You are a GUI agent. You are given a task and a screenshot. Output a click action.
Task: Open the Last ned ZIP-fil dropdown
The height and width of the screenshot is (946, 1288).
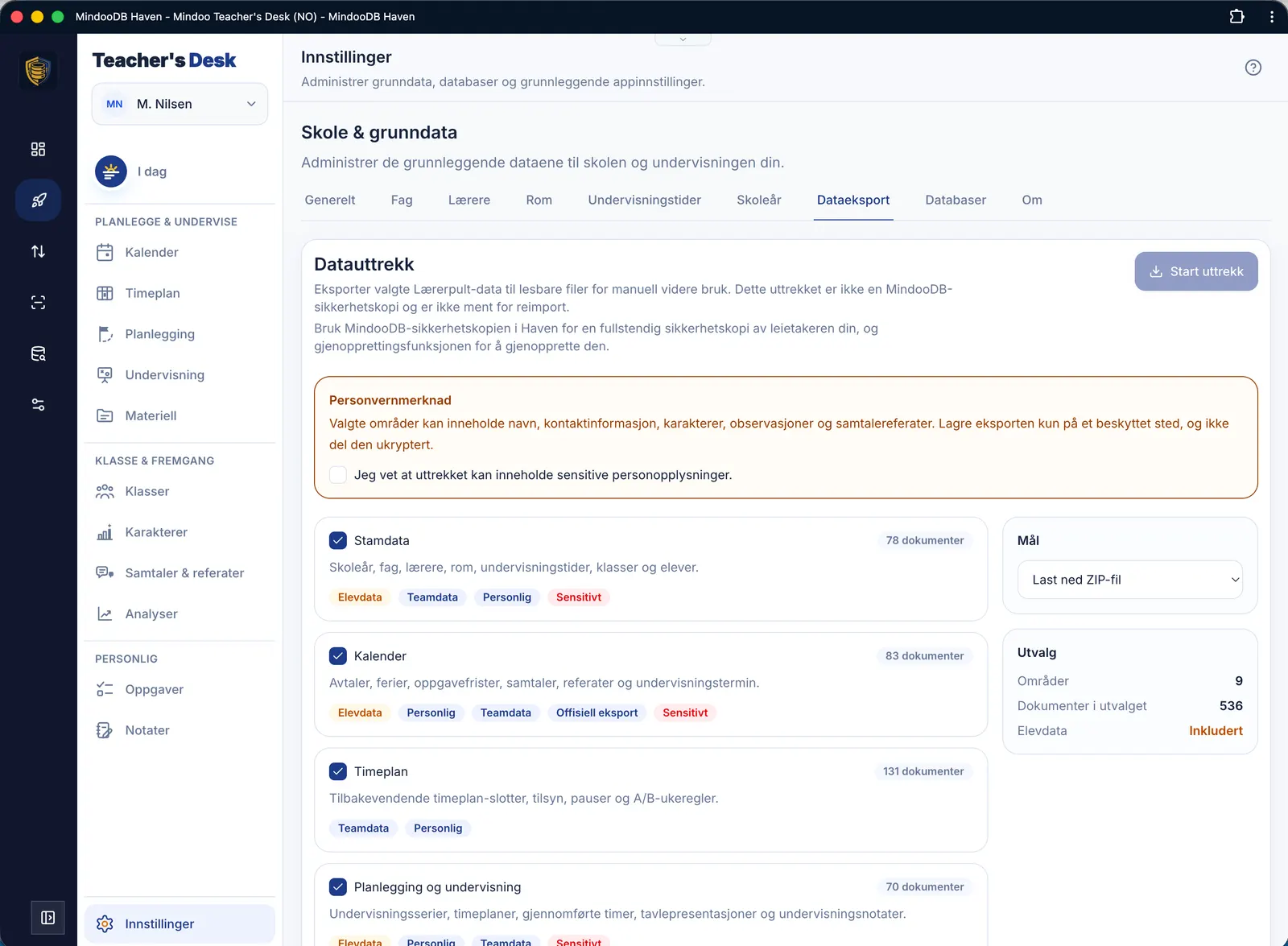click(1130, 580)
